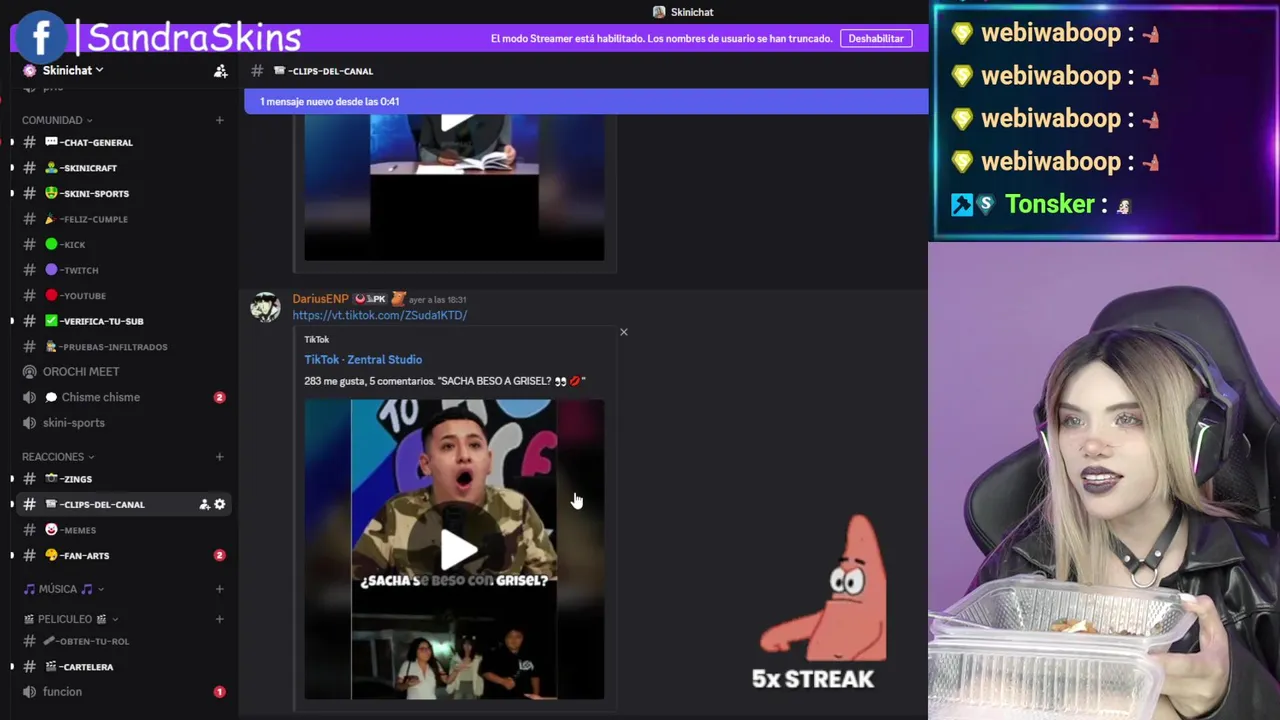The image size is (1280, 720).
Task: Click the funcion channel notification badge
Action: [x=219, y=692]
